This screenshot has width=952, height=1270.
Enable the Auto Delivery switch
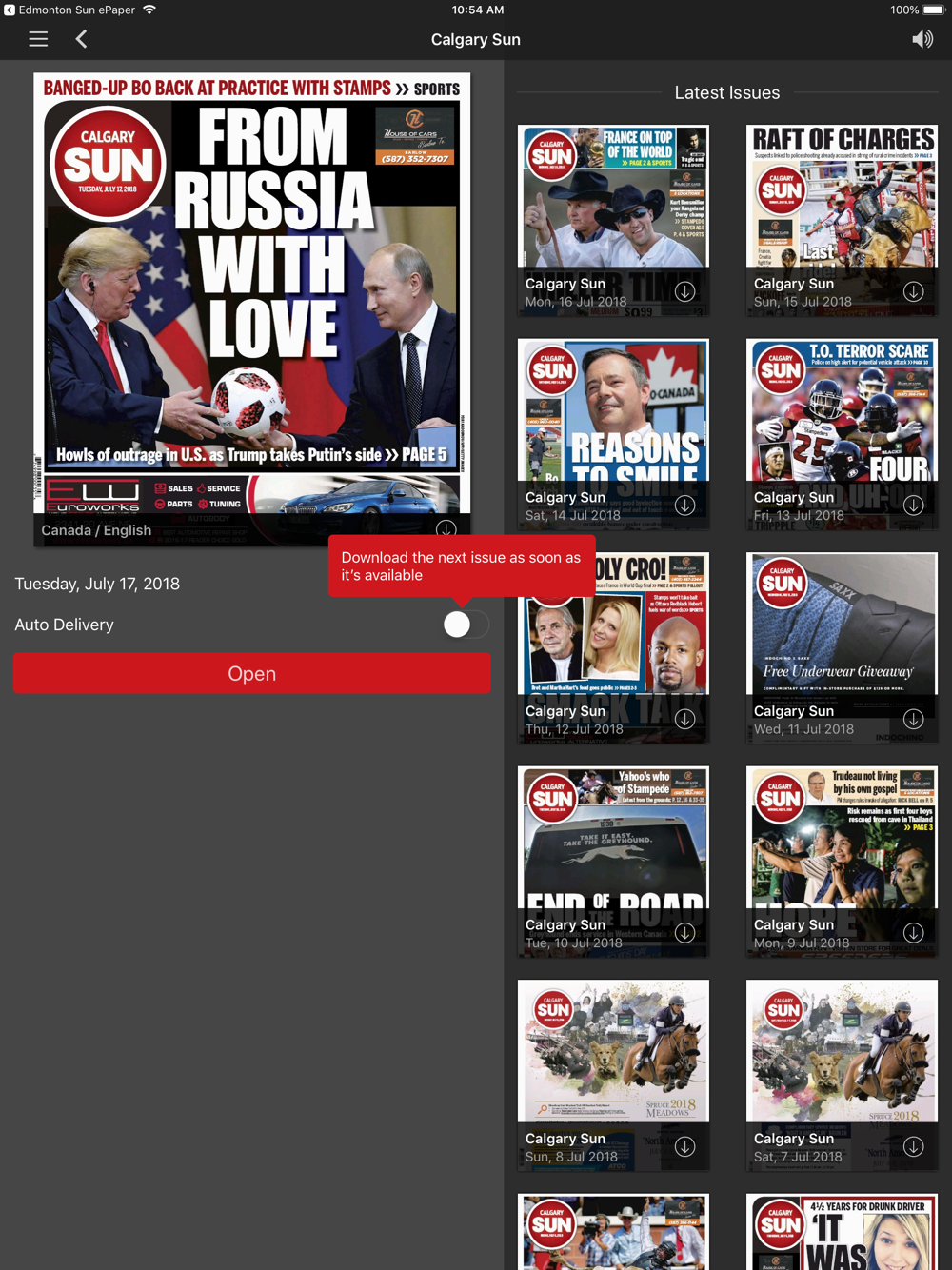coord(466,625)
